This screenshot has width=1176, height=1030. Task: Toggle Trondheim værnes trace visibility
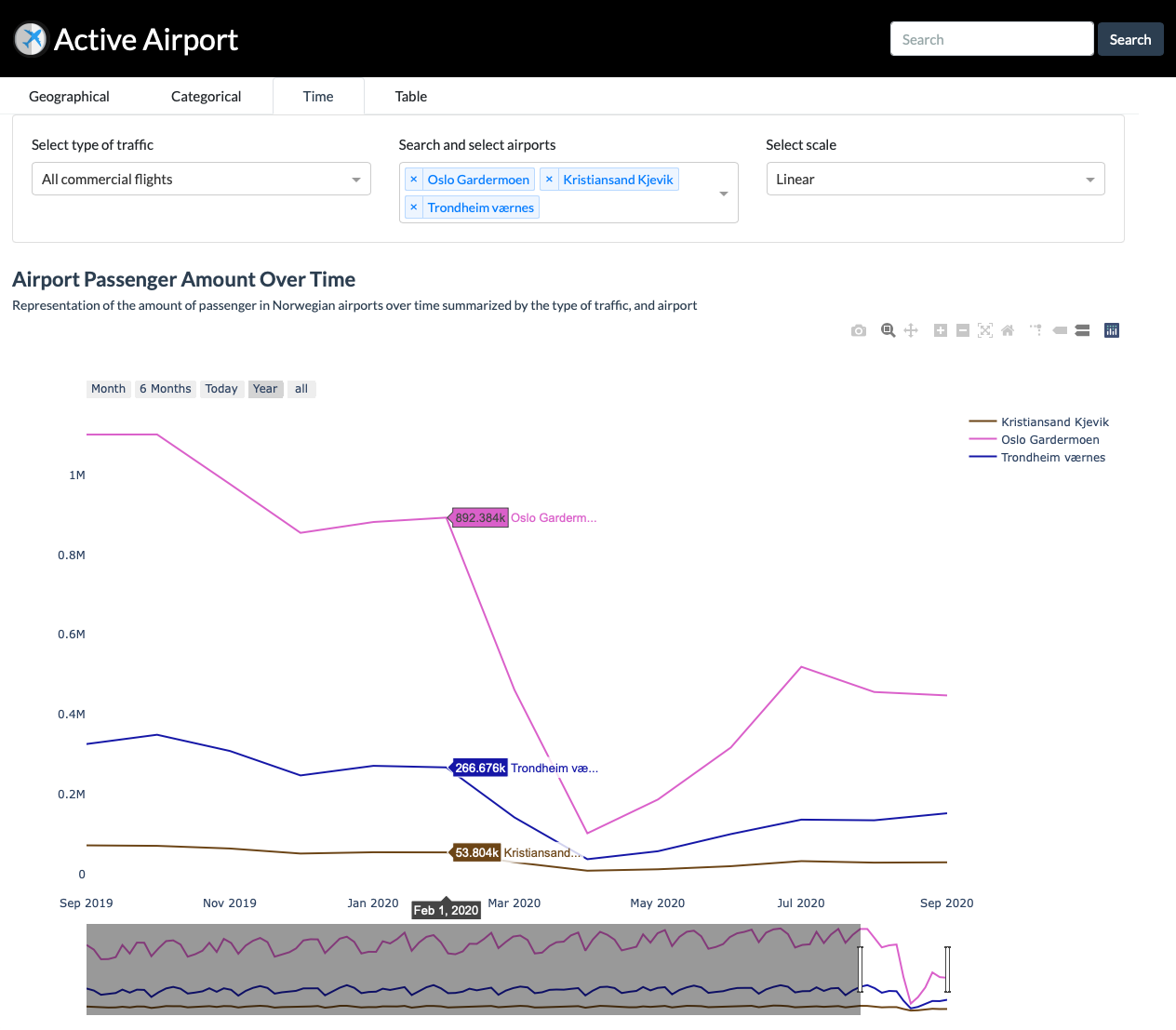1052,458
